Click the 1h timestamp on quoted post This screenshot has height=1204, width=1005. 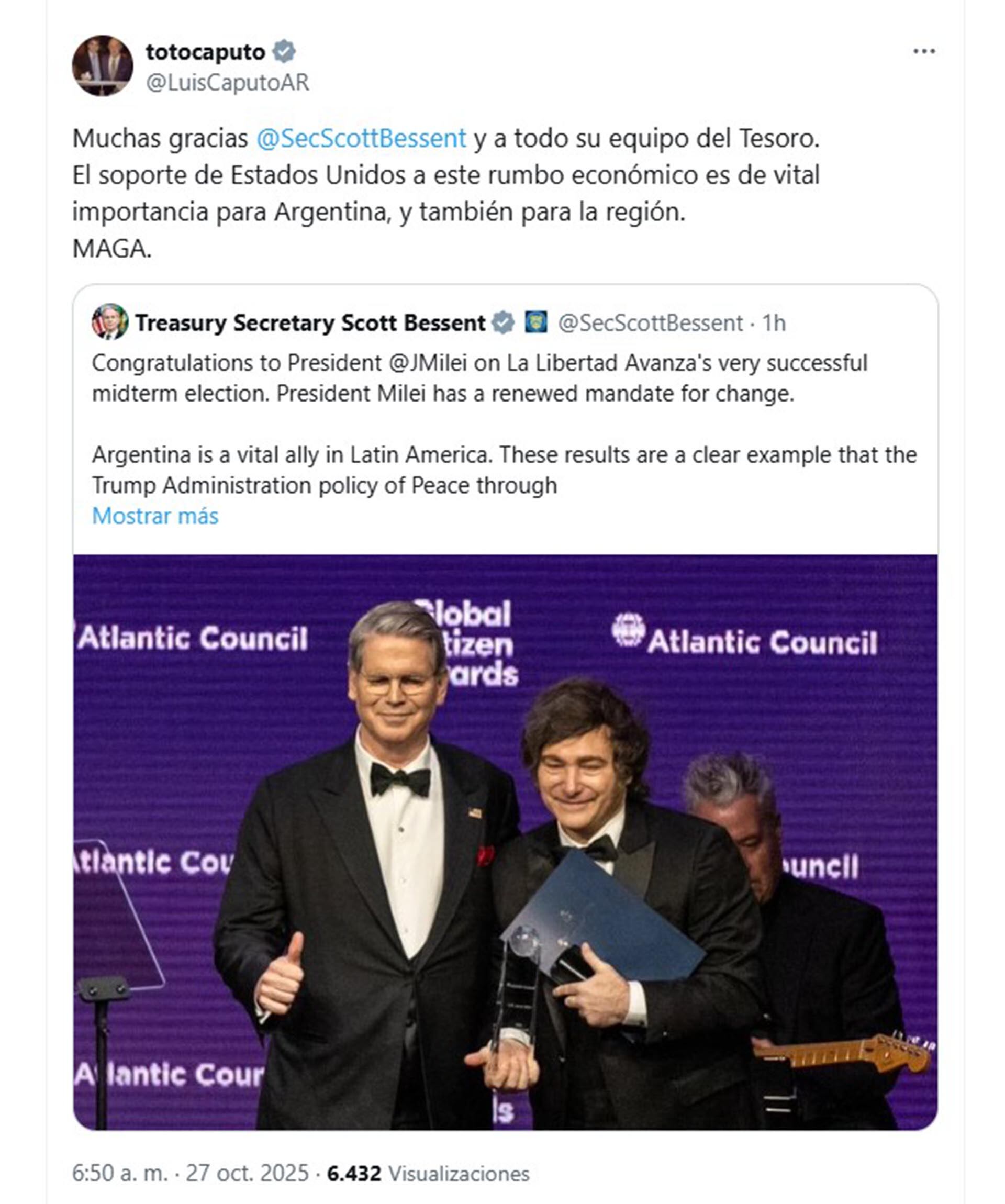pos(774,324)
